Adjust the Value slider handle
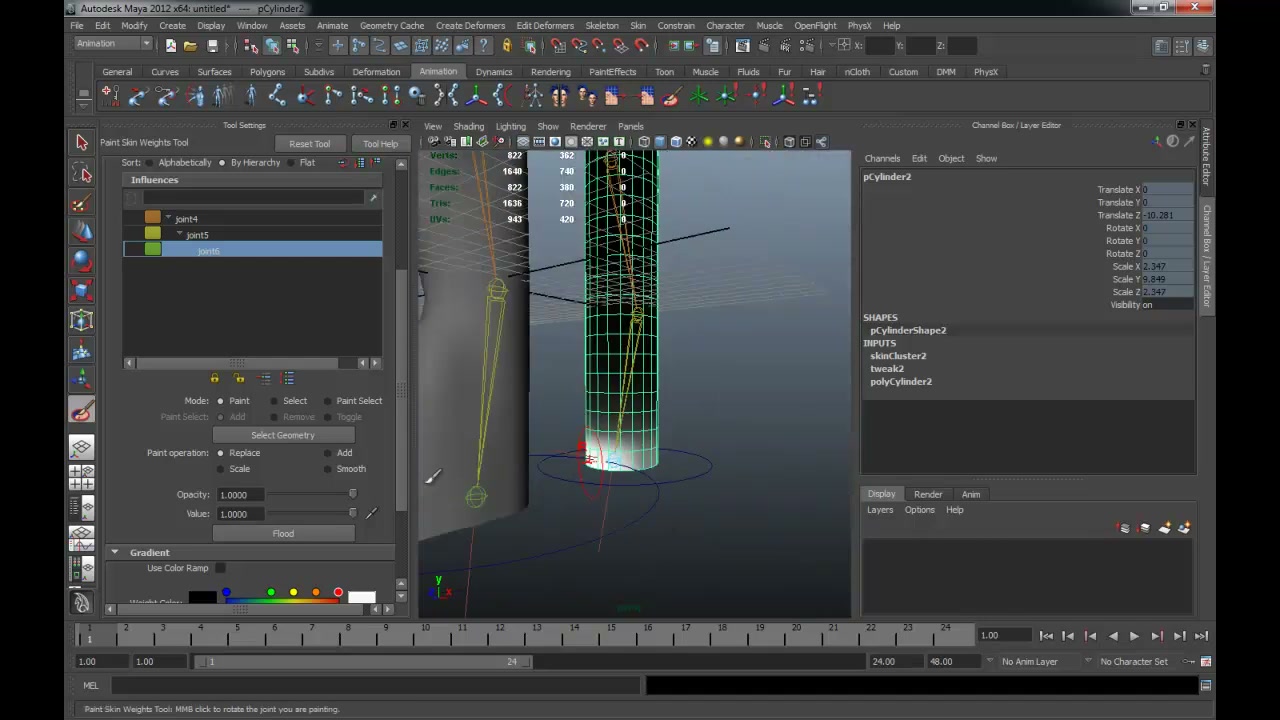The height and width of the screenshot is (720, 1280). click(352, 513)
